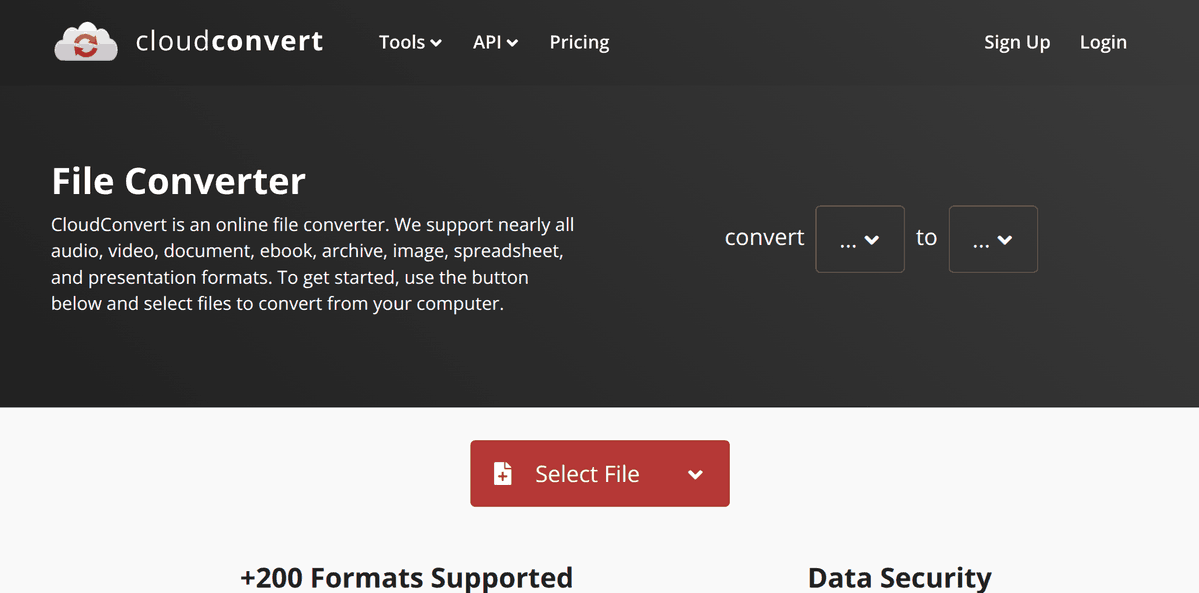Click the arrow inside the source format box
This screenshot has width=1199, height=593.
[x=872, y=240]
